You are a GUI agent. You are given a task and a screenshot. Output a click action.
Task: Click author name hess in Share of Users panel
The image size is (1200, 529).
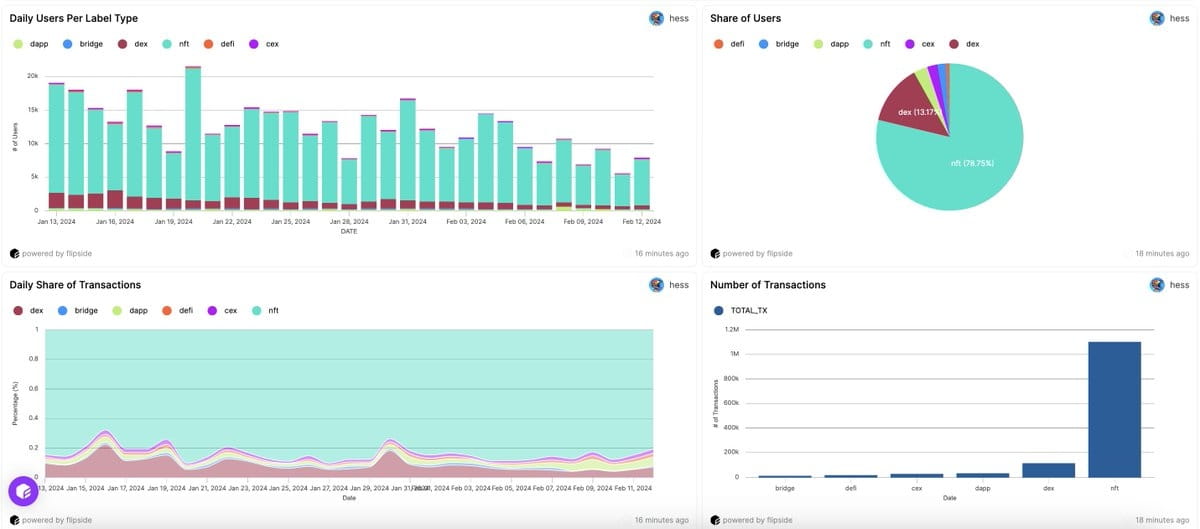(1179, 18)
